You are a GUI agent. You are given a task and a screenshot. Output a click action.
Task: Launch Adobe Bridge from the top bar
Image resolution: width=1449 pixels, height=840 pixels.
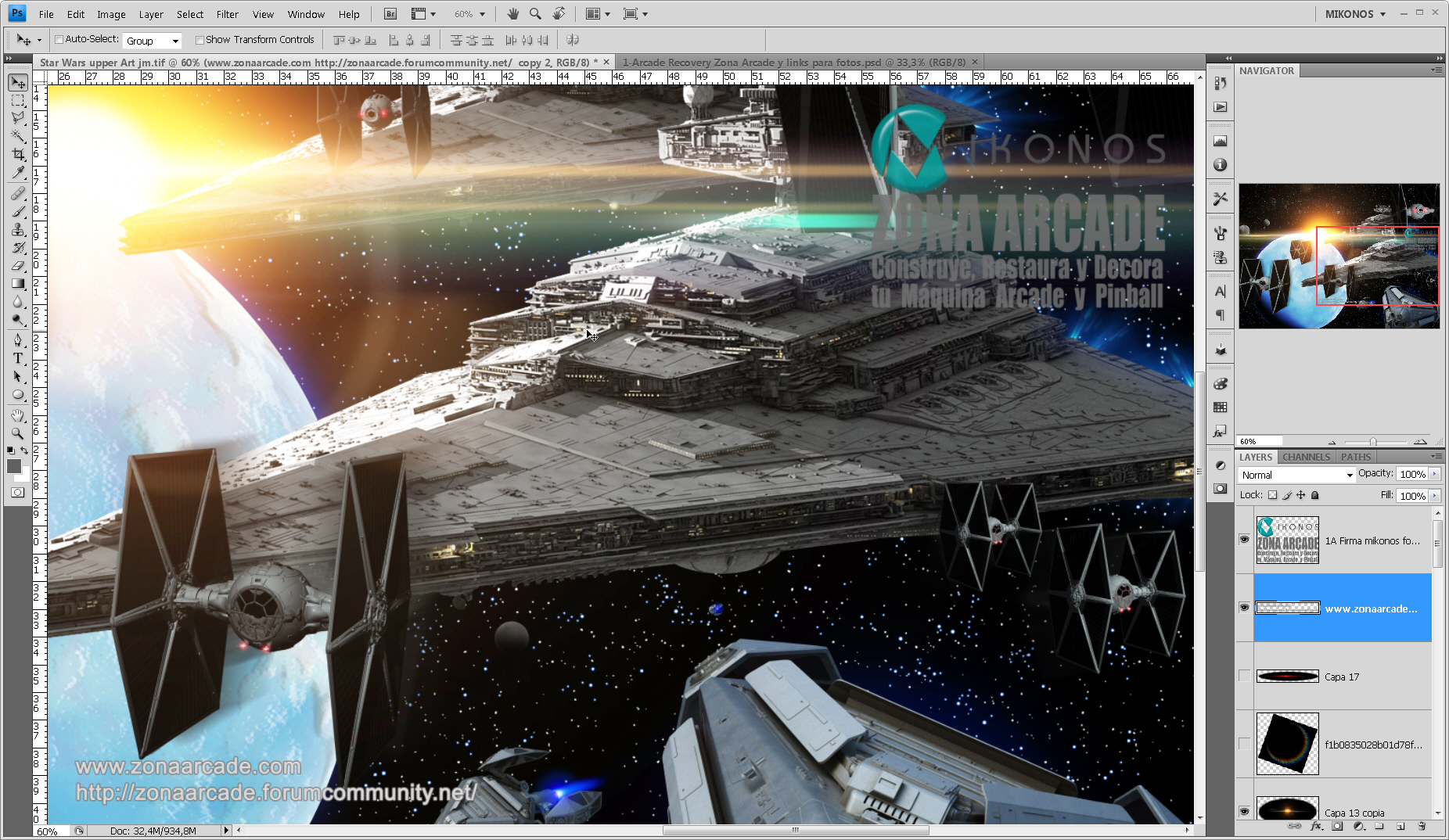coord(390,14)
